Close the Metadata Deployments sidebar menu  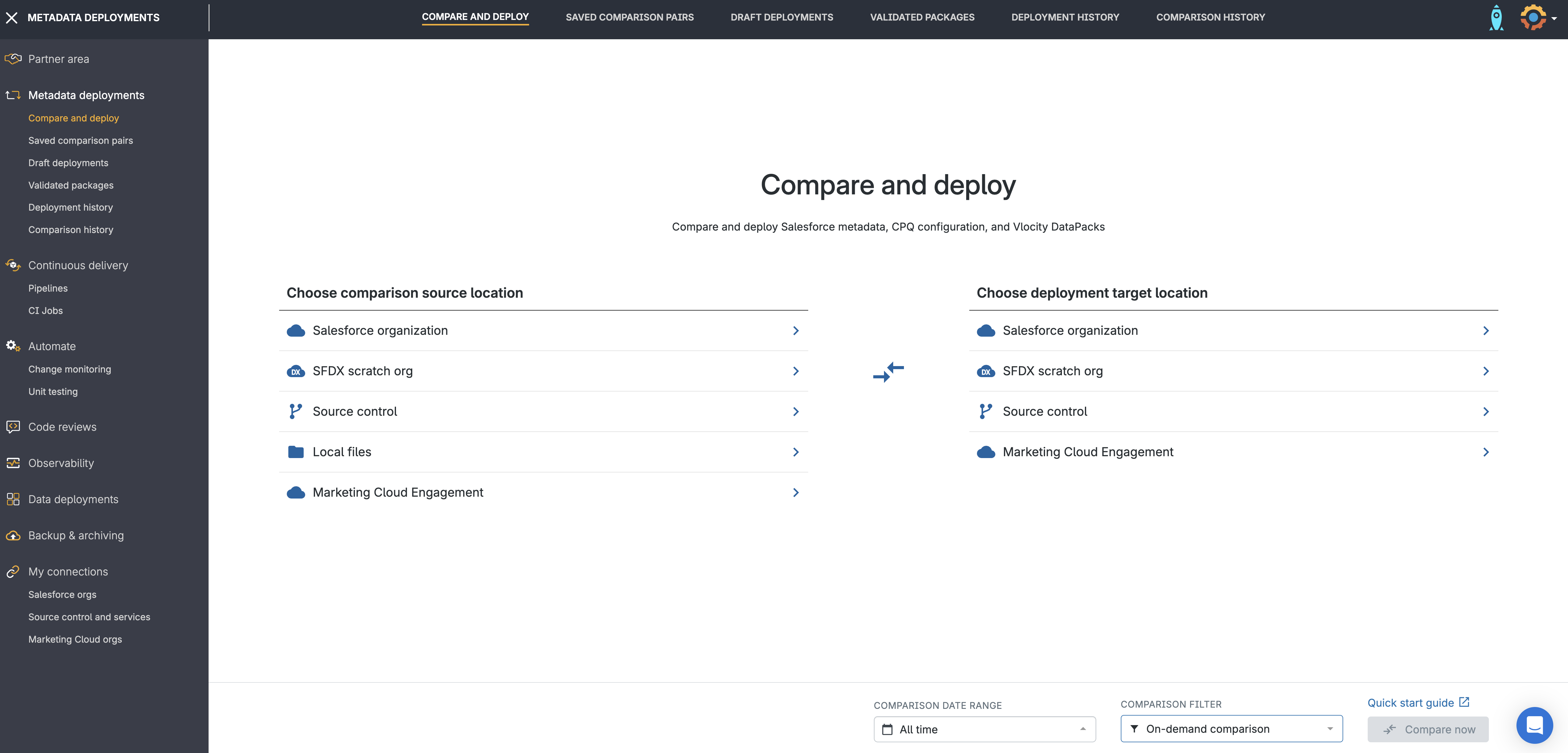12,18
